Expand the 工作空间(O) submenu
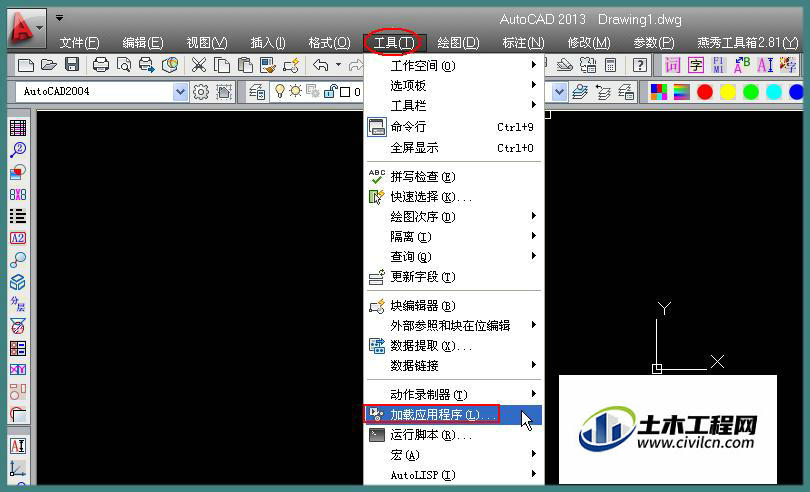 [x=454, y=66]
